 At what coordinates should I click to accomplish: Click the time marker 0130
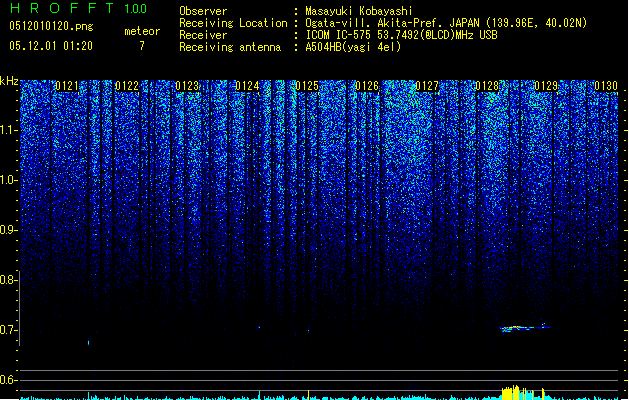(x=606, y=86)
